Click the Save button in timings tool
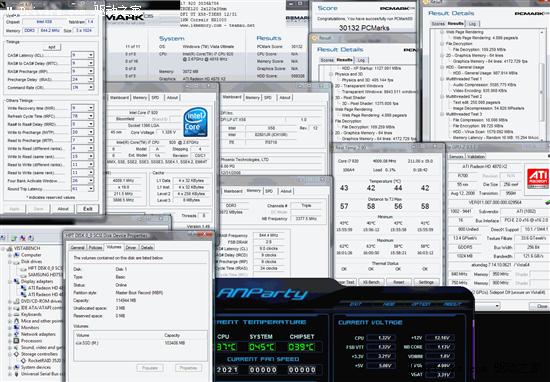Viewport: 550px width, 382px height. tap(39, 209)
